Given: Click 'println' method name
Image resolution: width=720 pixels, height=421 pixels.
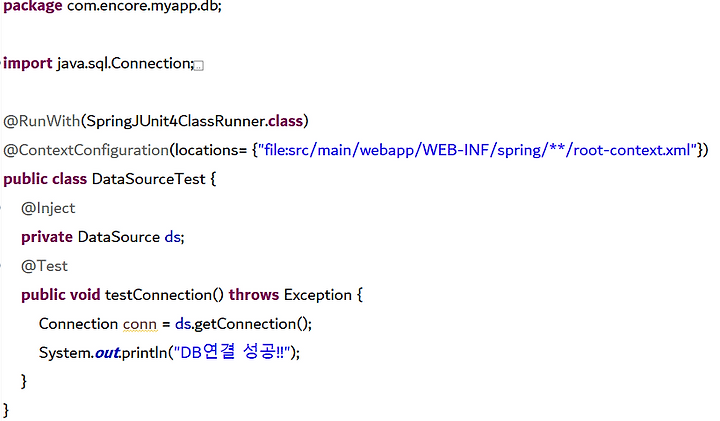Looking at the screenshot, I should [x=145, y=353].
